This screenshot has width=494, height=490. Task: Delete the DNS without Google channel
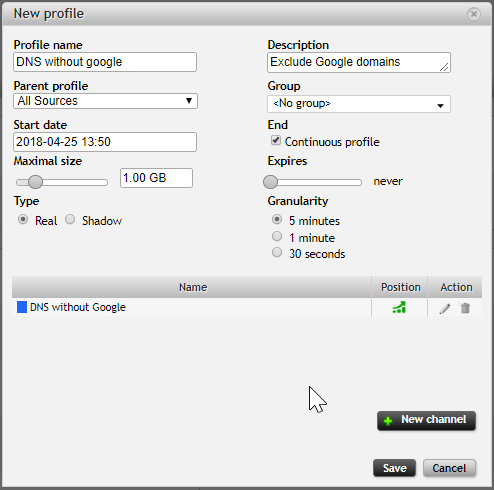click(465, 308)
